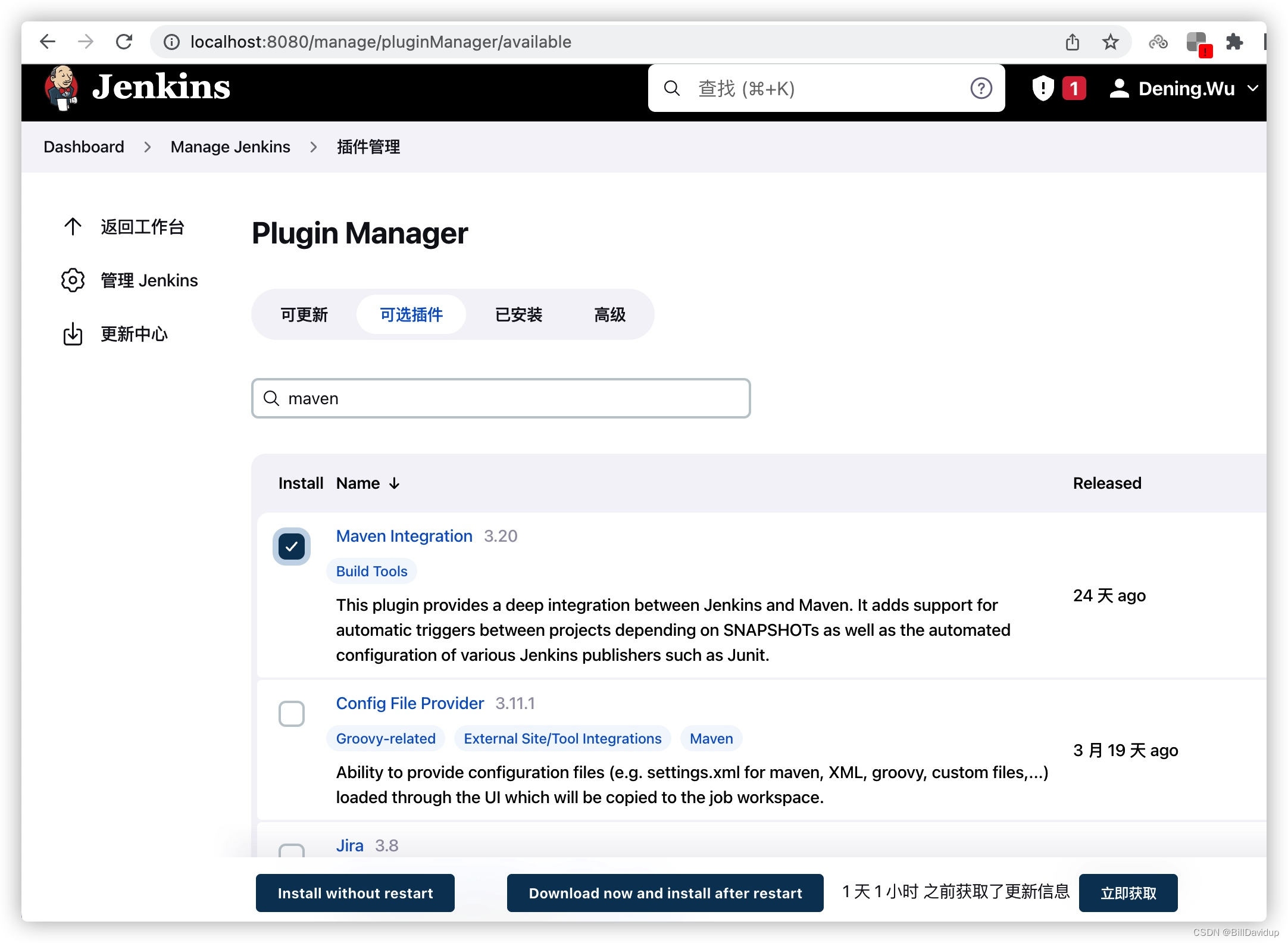1288x943 pixels.
Task: Open the extension with red alert badge
Action: click(1198, 43)
